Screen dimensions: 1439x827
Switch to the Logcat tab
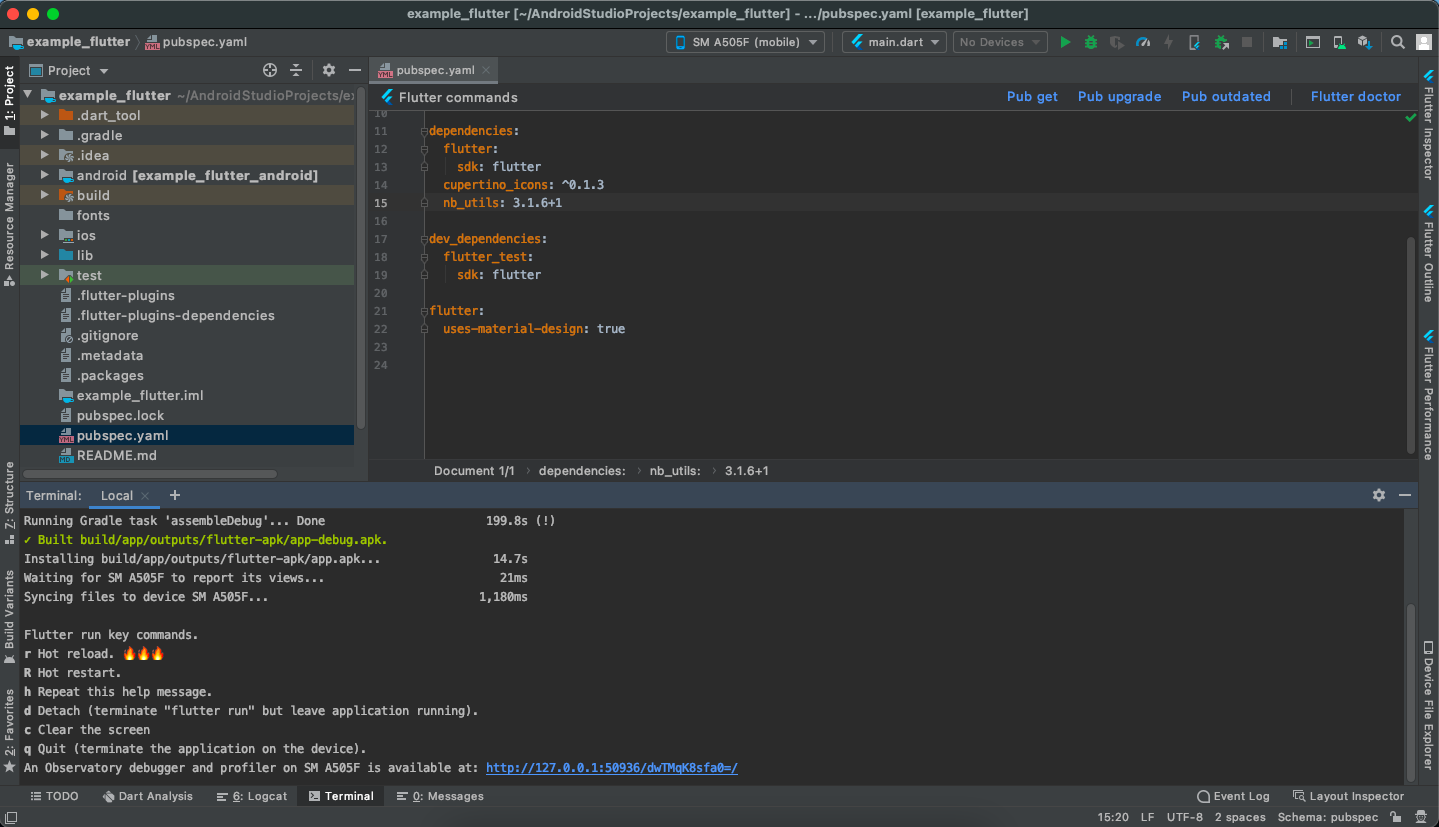(252, 796)
